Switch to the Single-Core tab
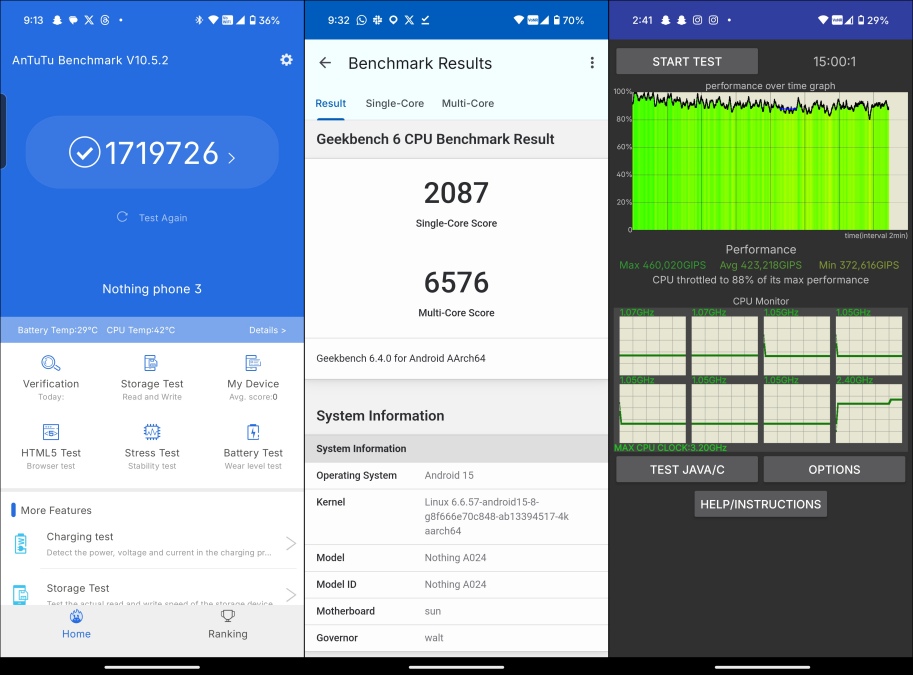 (395, 104)
